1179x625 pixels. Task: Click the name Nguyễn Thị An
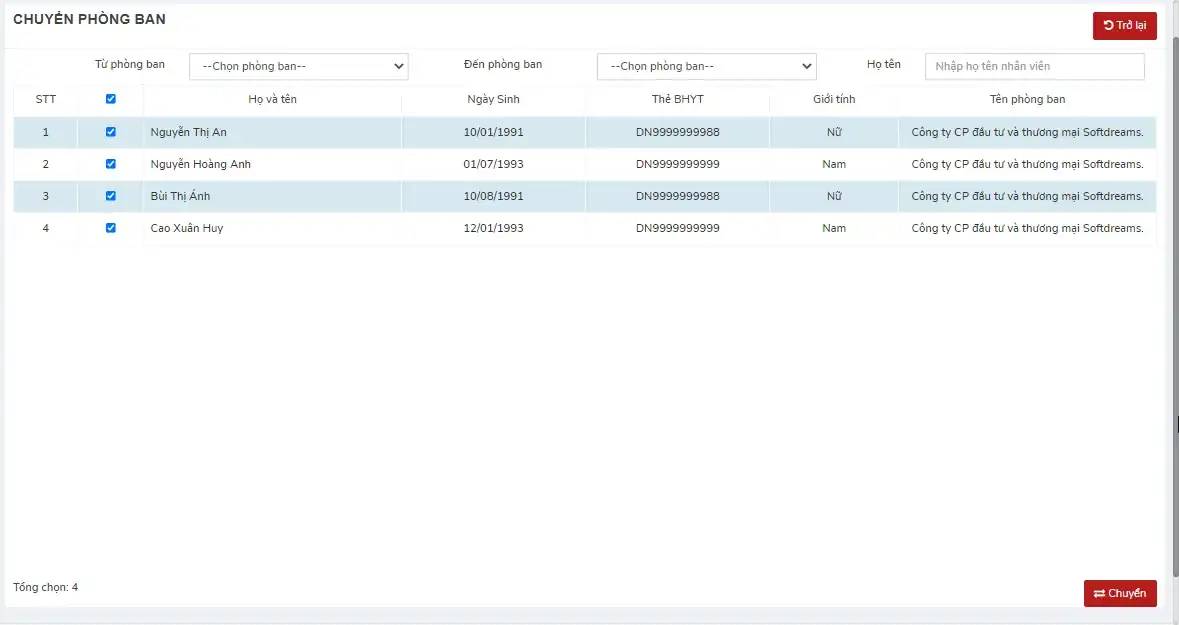(x=188, y=132)
